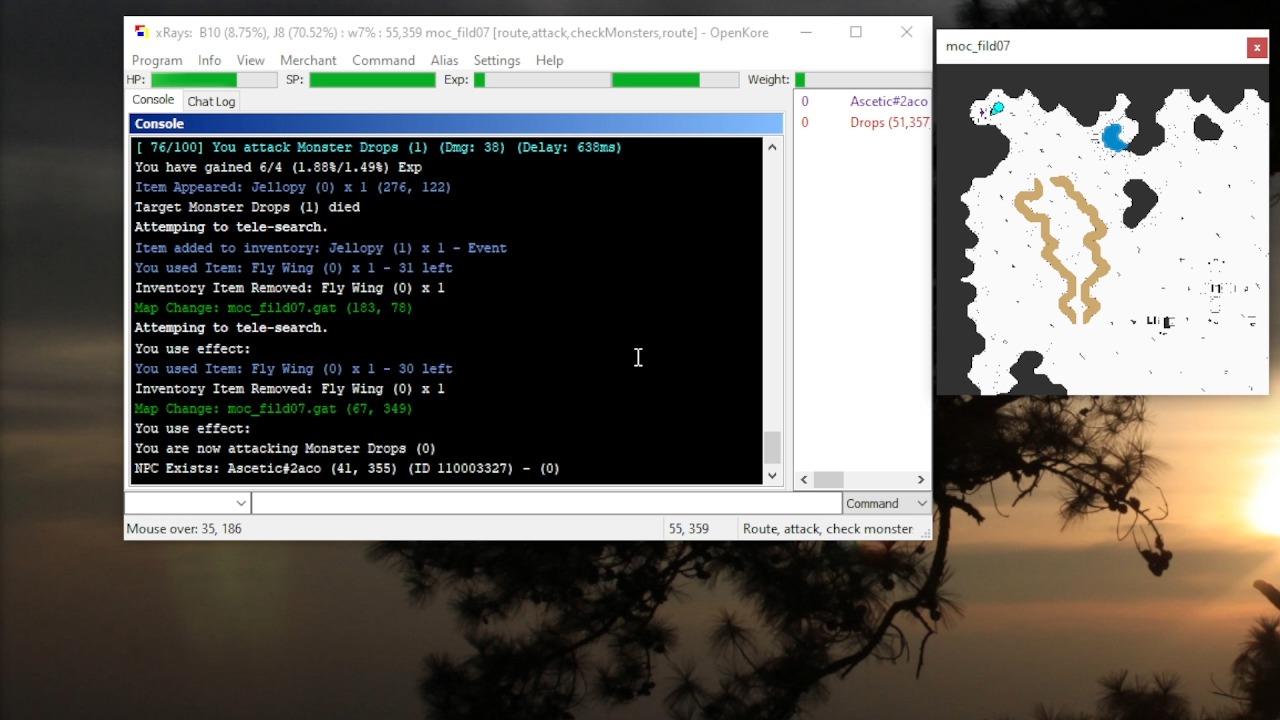Click the Console panel header

pos(455,124)
